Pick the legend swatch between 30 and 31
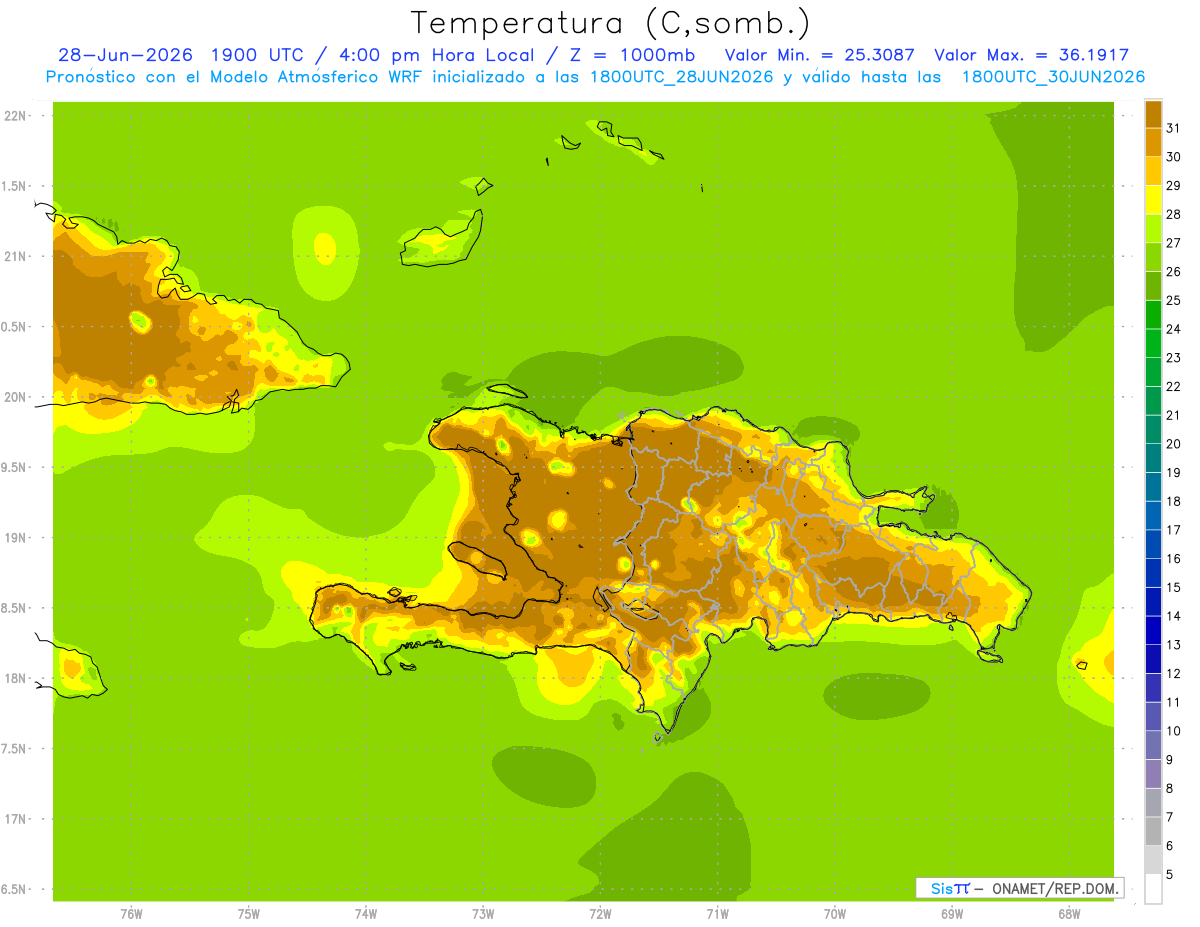Screen dimensions: 1200x927 (x=1153, y=143)
